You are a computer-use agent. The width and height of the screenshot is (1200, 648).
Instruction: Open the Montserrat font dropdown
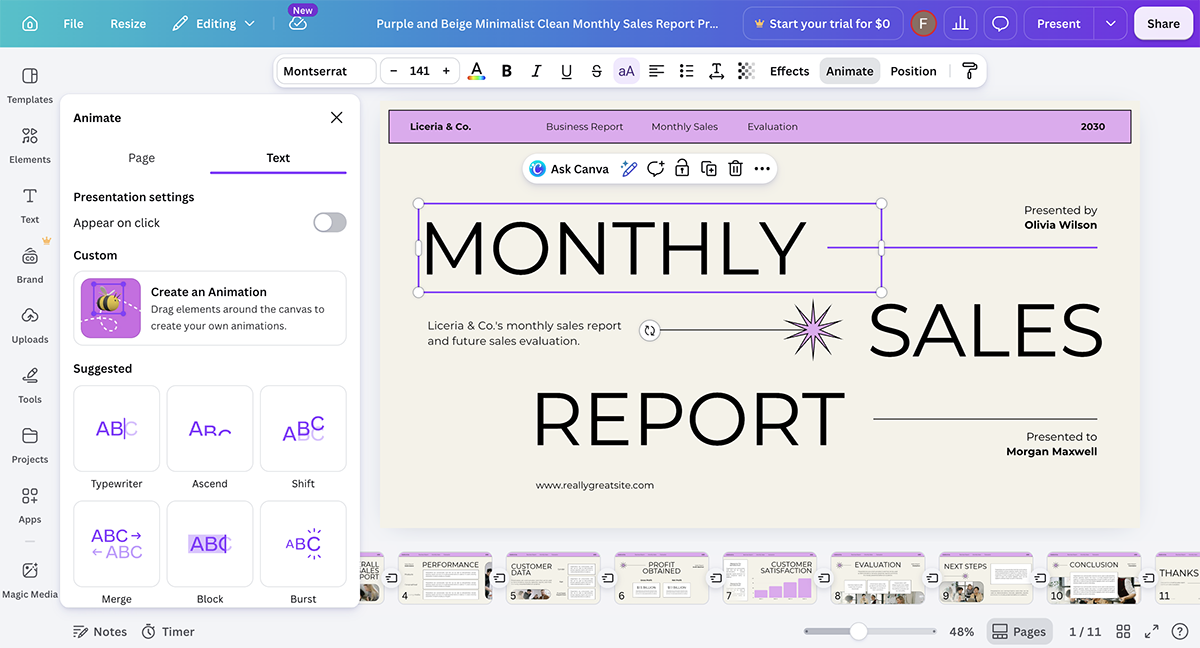(x=326, y=71)
